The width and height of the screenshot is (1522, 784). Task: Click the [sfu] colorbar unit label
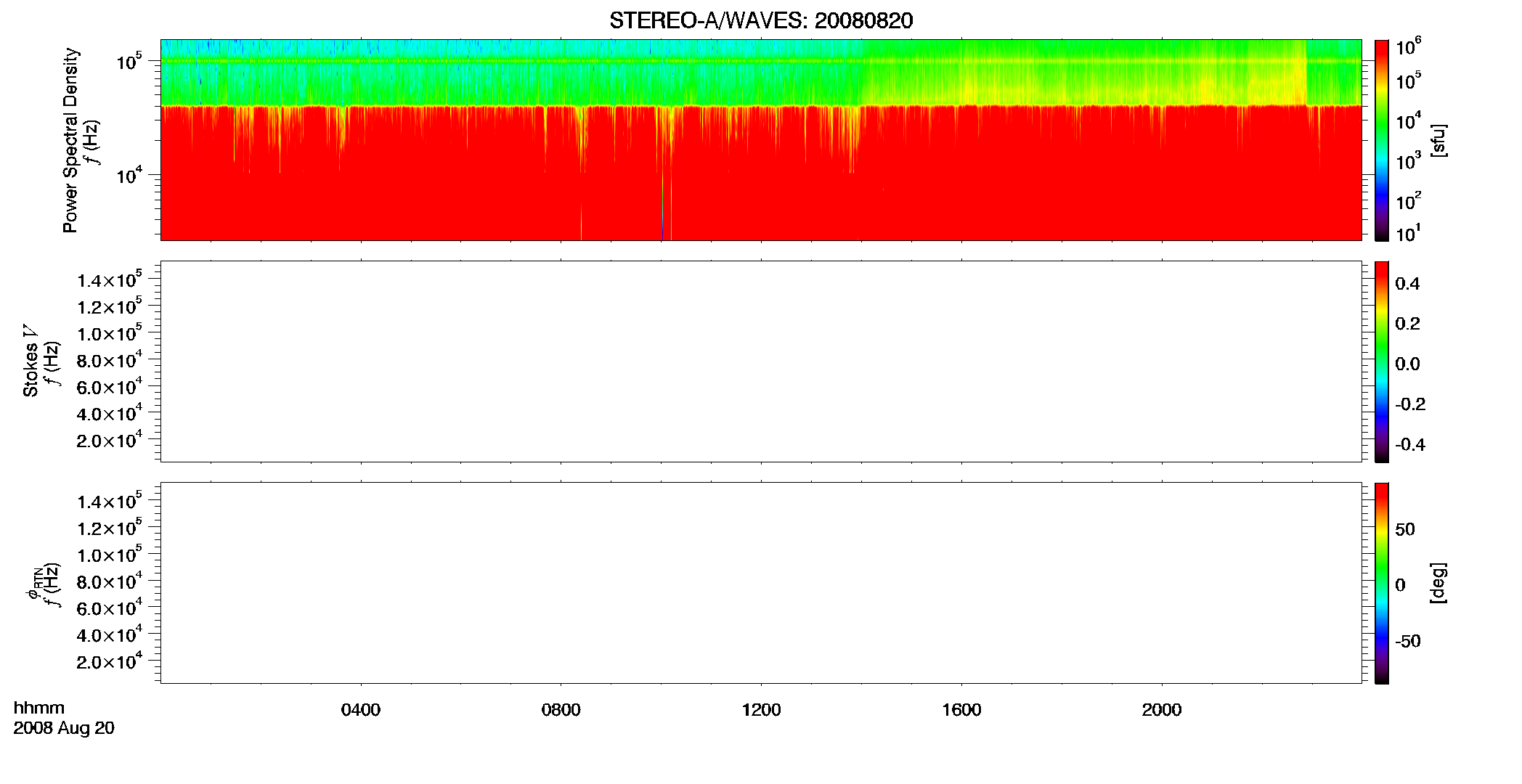coord(1438,140)
